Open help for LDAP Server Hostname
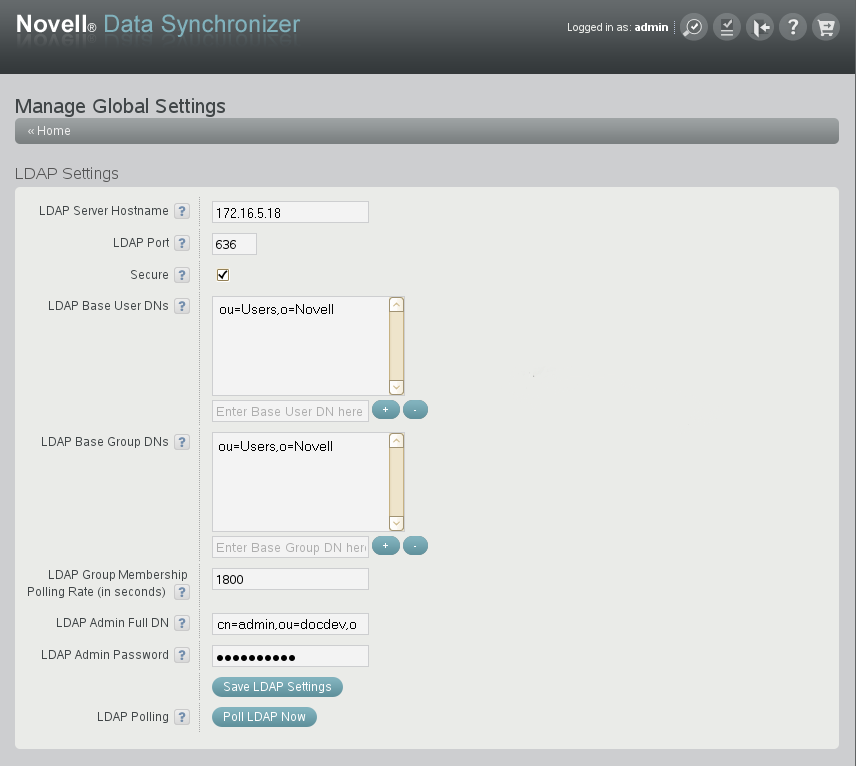The image size is (856, 766). pyautogui.click(x=182, y=211)
